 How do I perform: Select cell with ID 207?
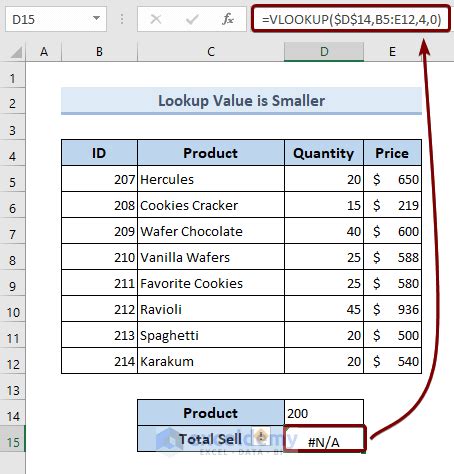coord(99,179)
